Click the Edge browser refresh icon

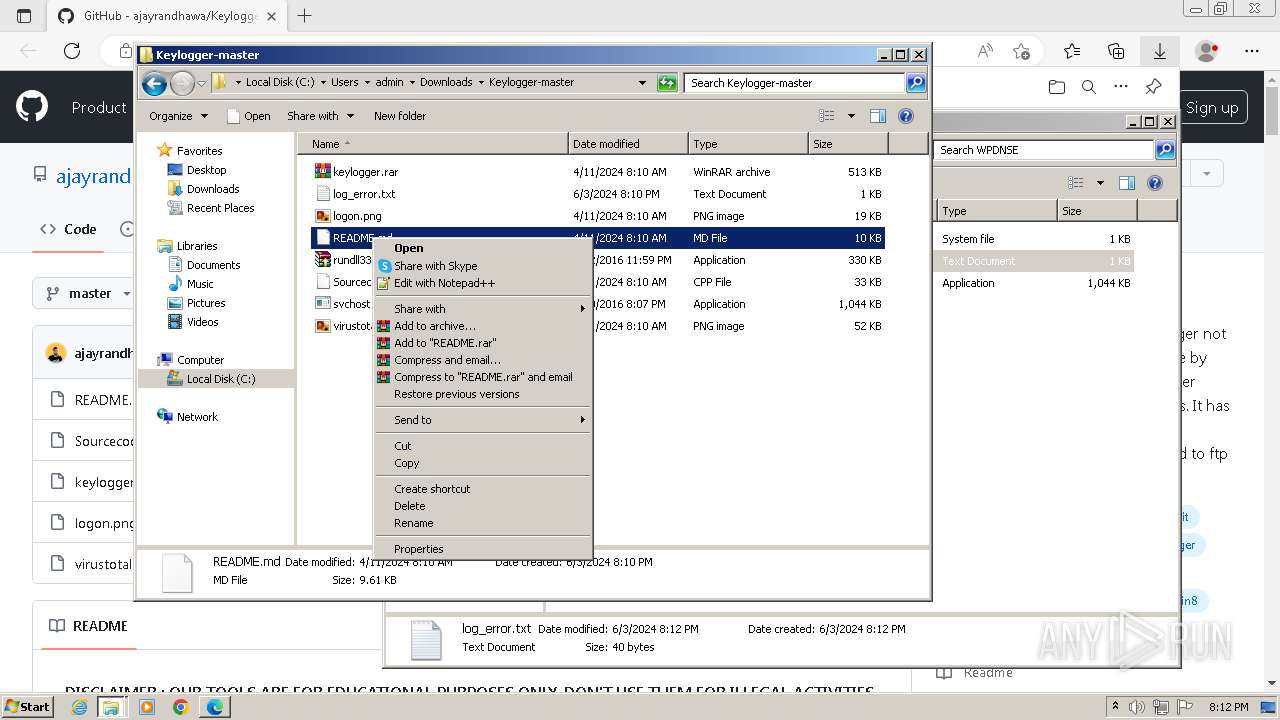tap(72, 51)
